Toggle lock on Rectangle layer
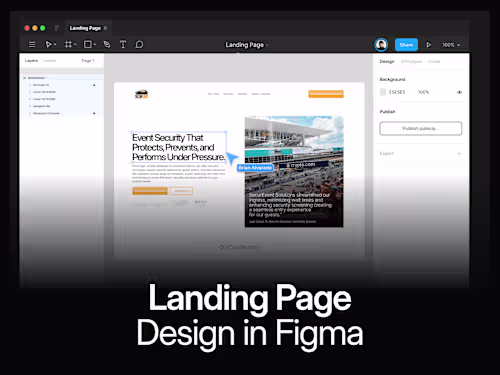The width and height of the screenshot is (500, 375). [94, 85]
